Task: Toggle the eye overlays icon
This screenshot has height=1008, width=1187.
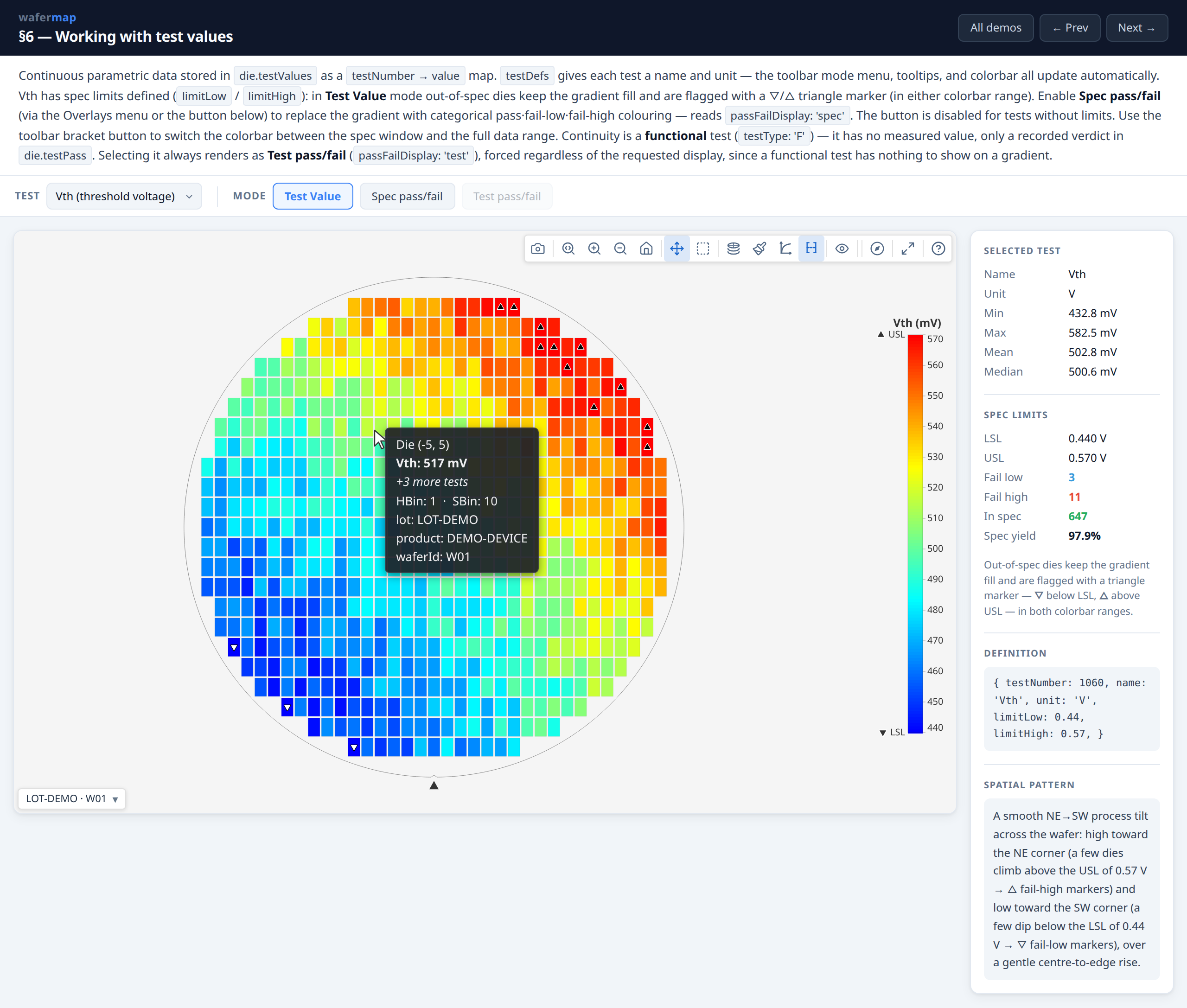Action: click(x=842, y=249)
